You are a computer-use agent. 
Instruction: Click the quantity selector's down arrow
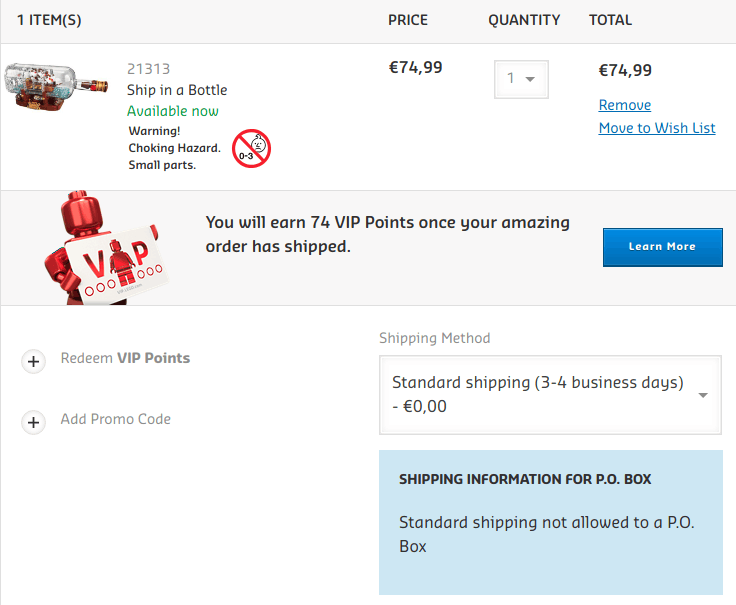(530, 78)
